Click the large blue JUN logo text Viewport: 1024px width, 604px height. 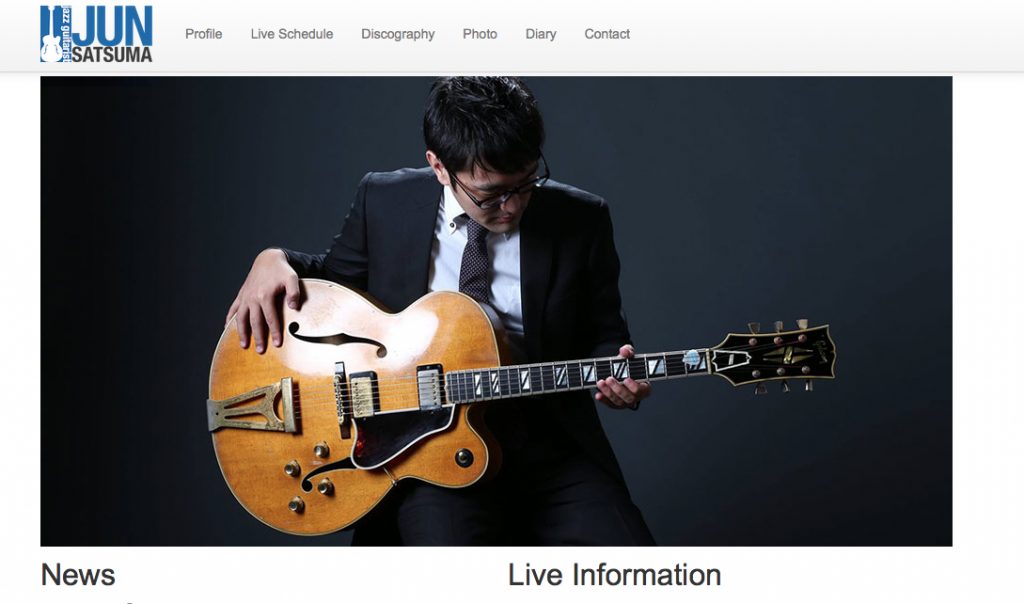pyautogui.click(x=112, y=26)
